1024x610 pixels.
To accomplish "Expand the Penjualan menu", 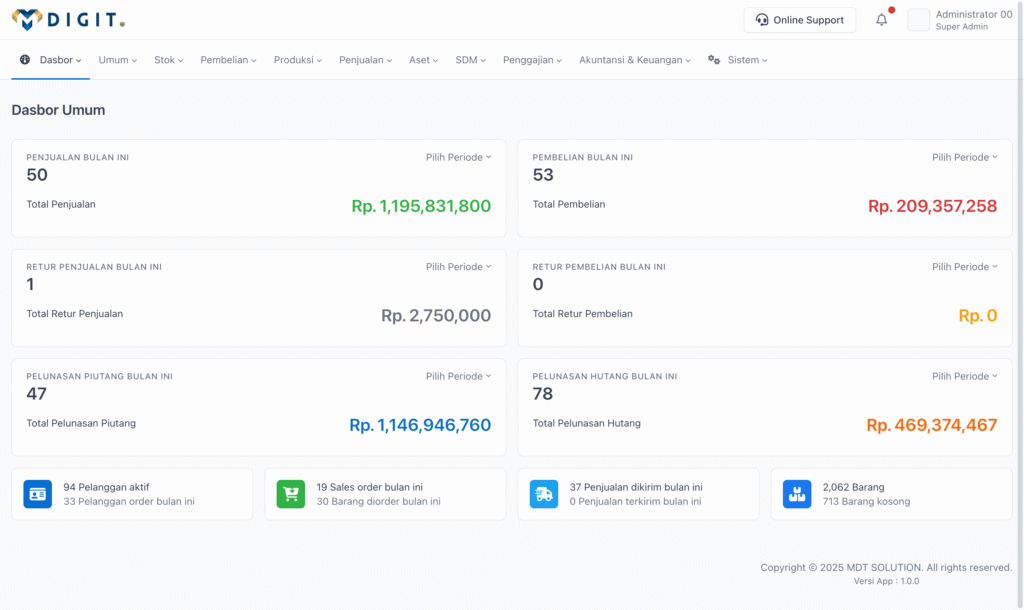I will (365, 60).
